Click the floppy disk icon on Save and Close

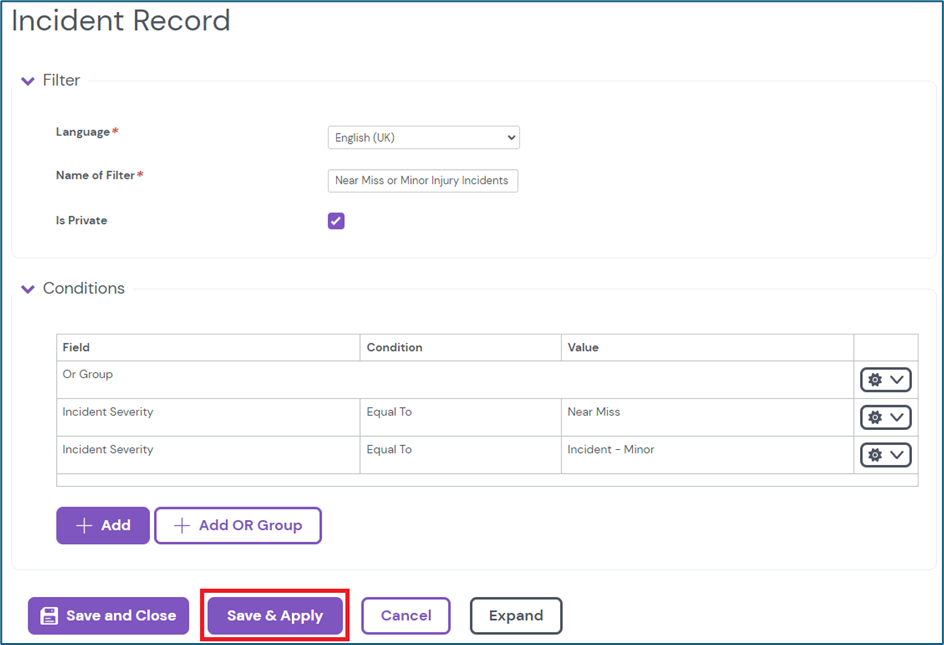[x=49, y=616]
